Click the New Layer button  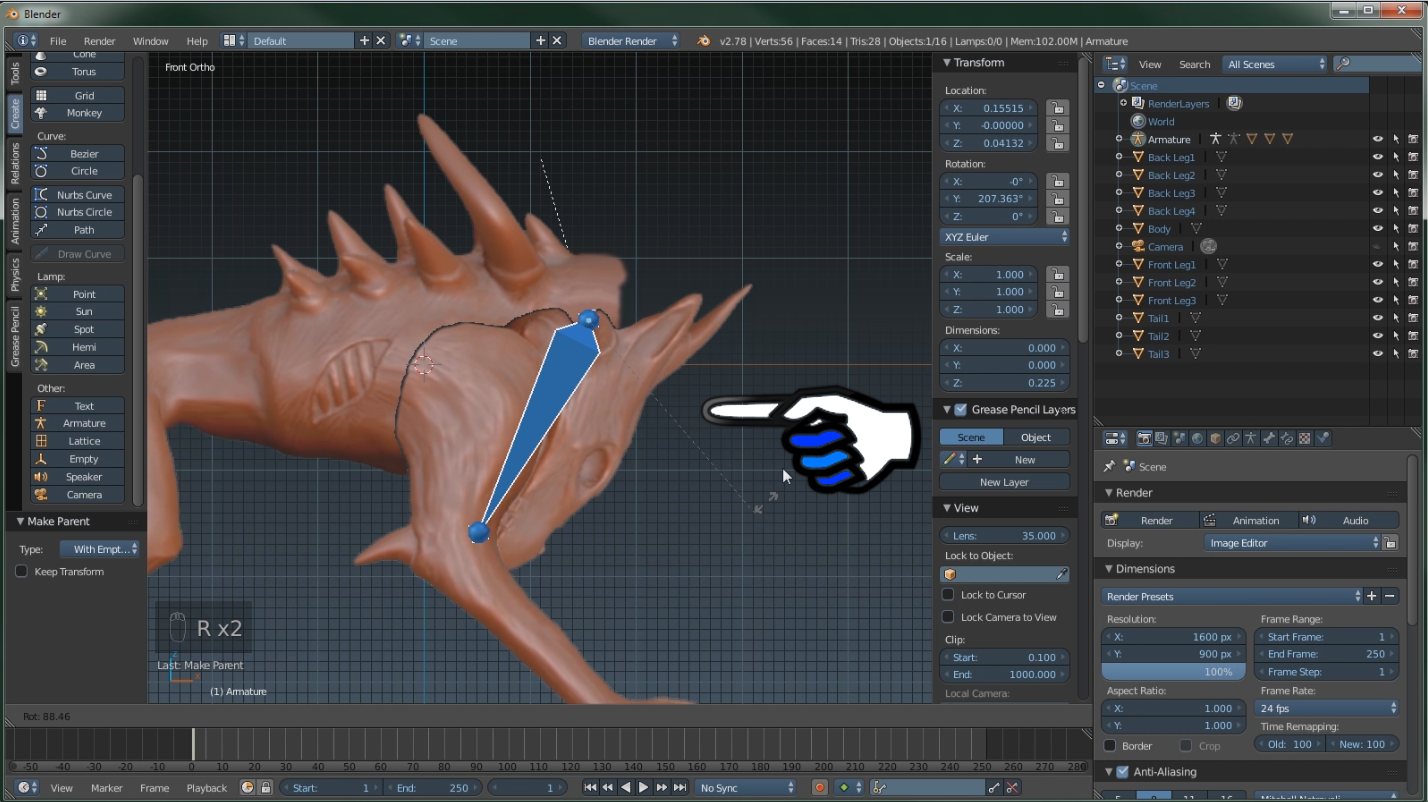click(x=1004, y=482)
